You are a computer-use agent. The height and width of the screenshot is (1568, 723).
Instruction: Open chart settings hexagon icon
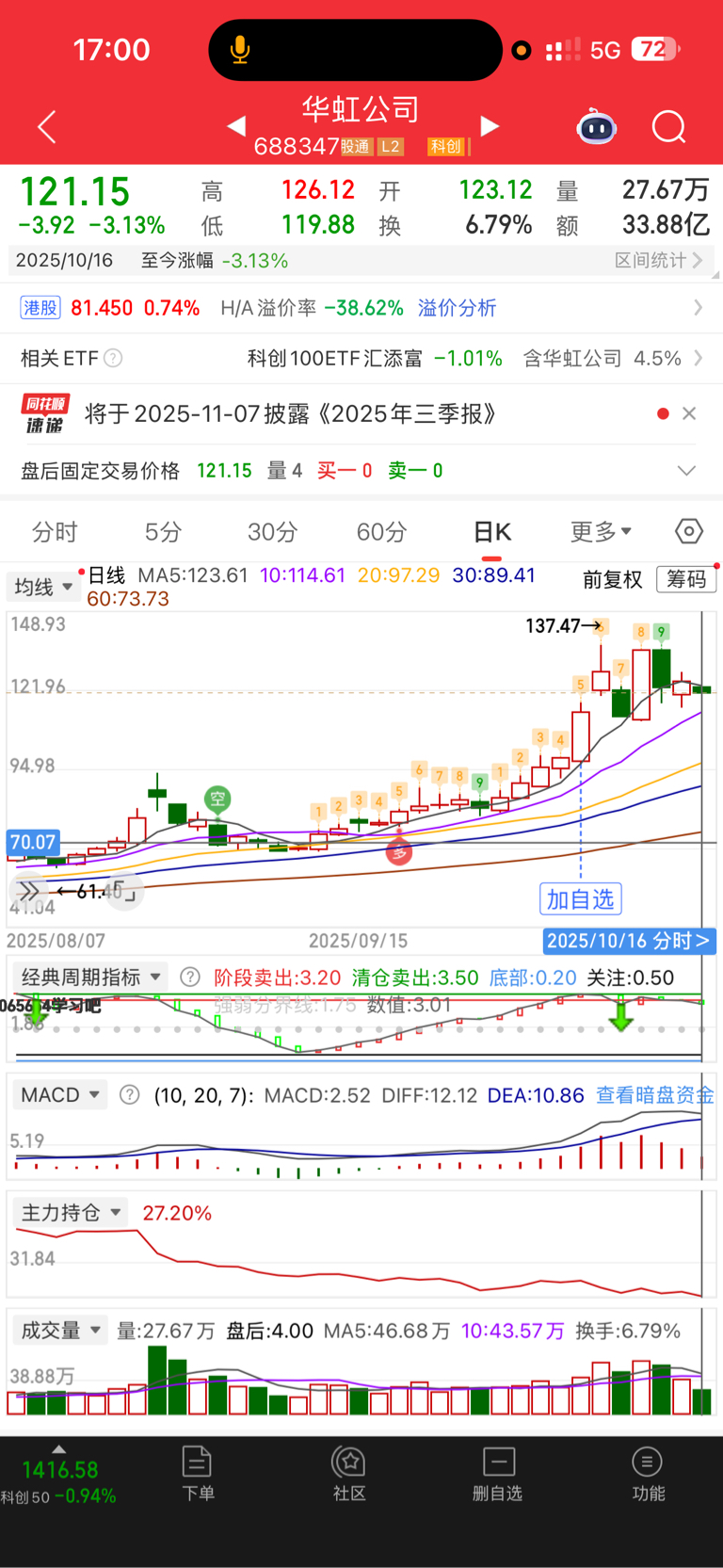pos(689,531)
